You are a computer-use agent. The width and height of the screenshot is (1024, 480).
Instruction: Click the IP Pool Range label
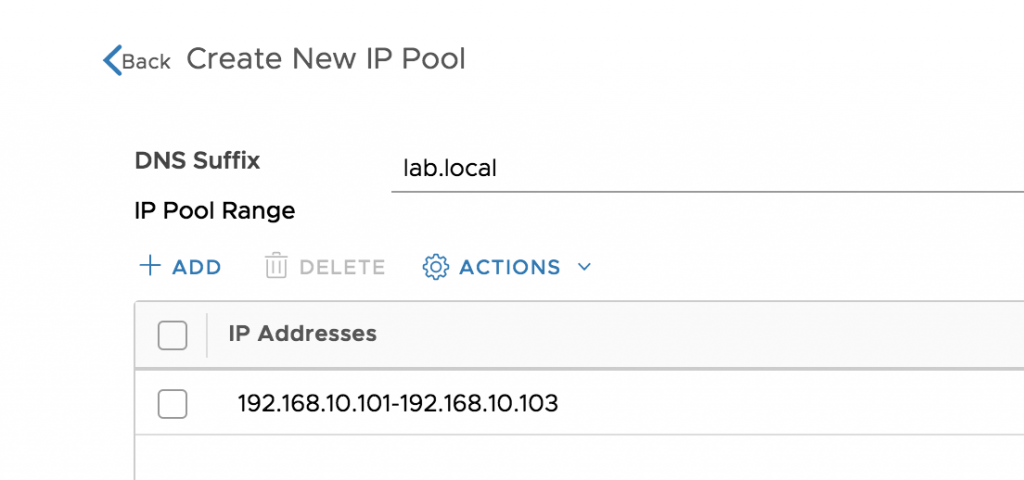(x=215, y=211)
